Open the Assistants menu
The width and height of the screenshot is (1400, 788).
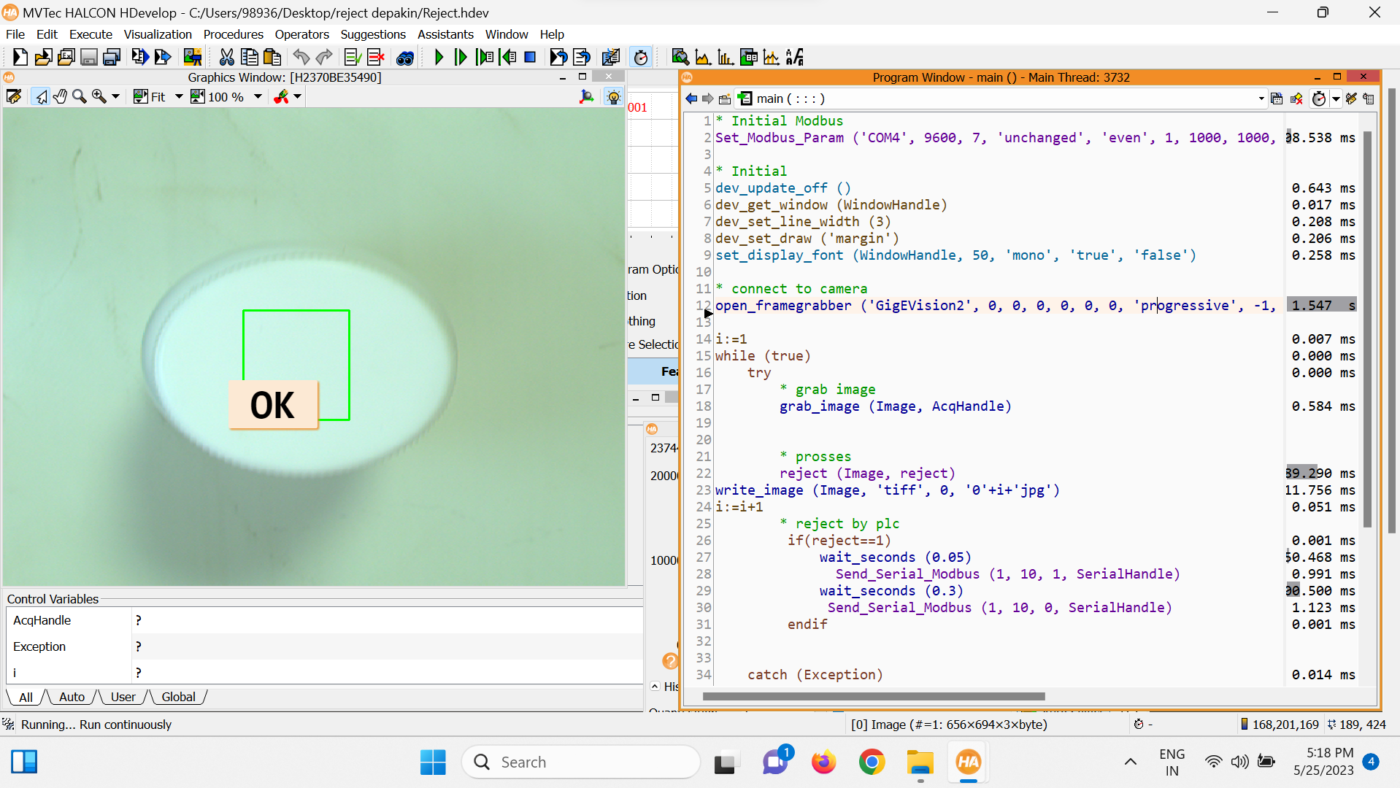446,34
